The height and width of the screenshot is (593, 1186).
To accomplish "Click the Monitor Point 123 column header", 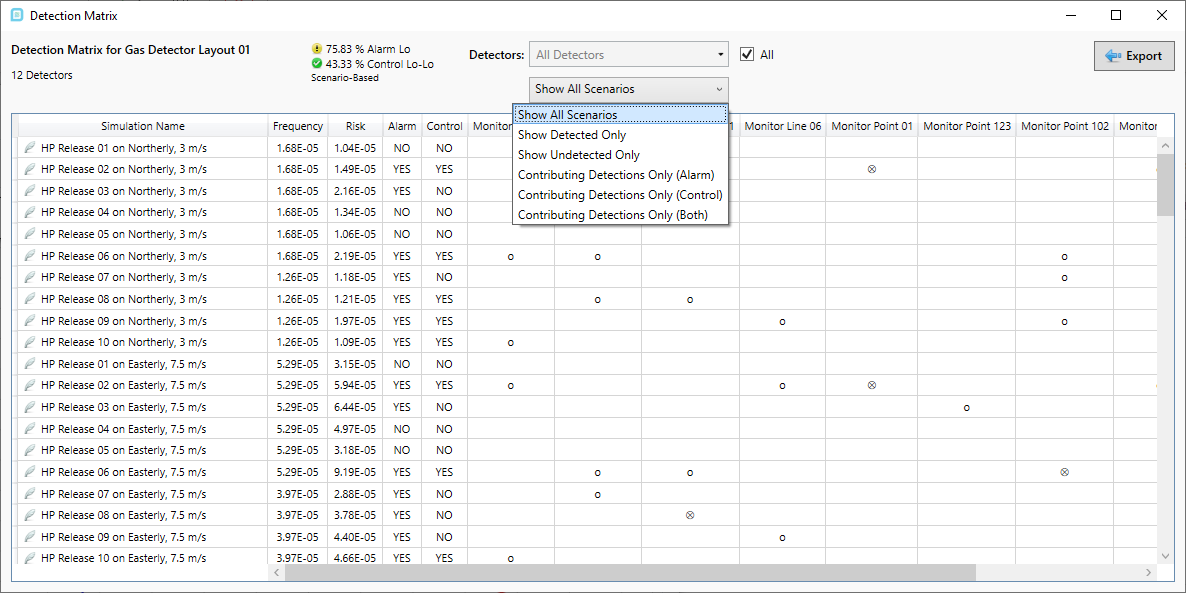I will pyautogui.click(x=967, y=126).
